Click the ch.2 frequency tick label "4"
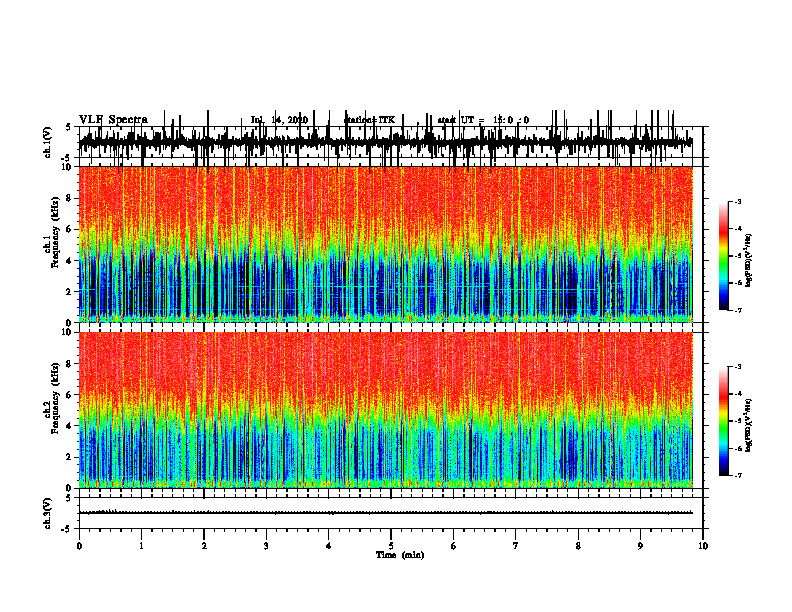792x612 pixels. coord(70,426)
